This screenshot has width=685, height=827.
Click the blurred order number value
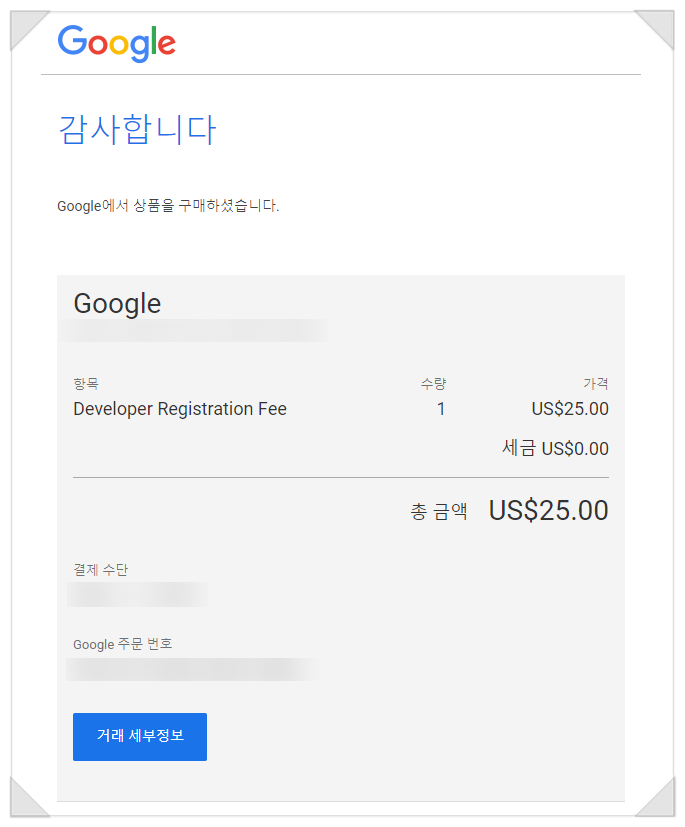192,669
